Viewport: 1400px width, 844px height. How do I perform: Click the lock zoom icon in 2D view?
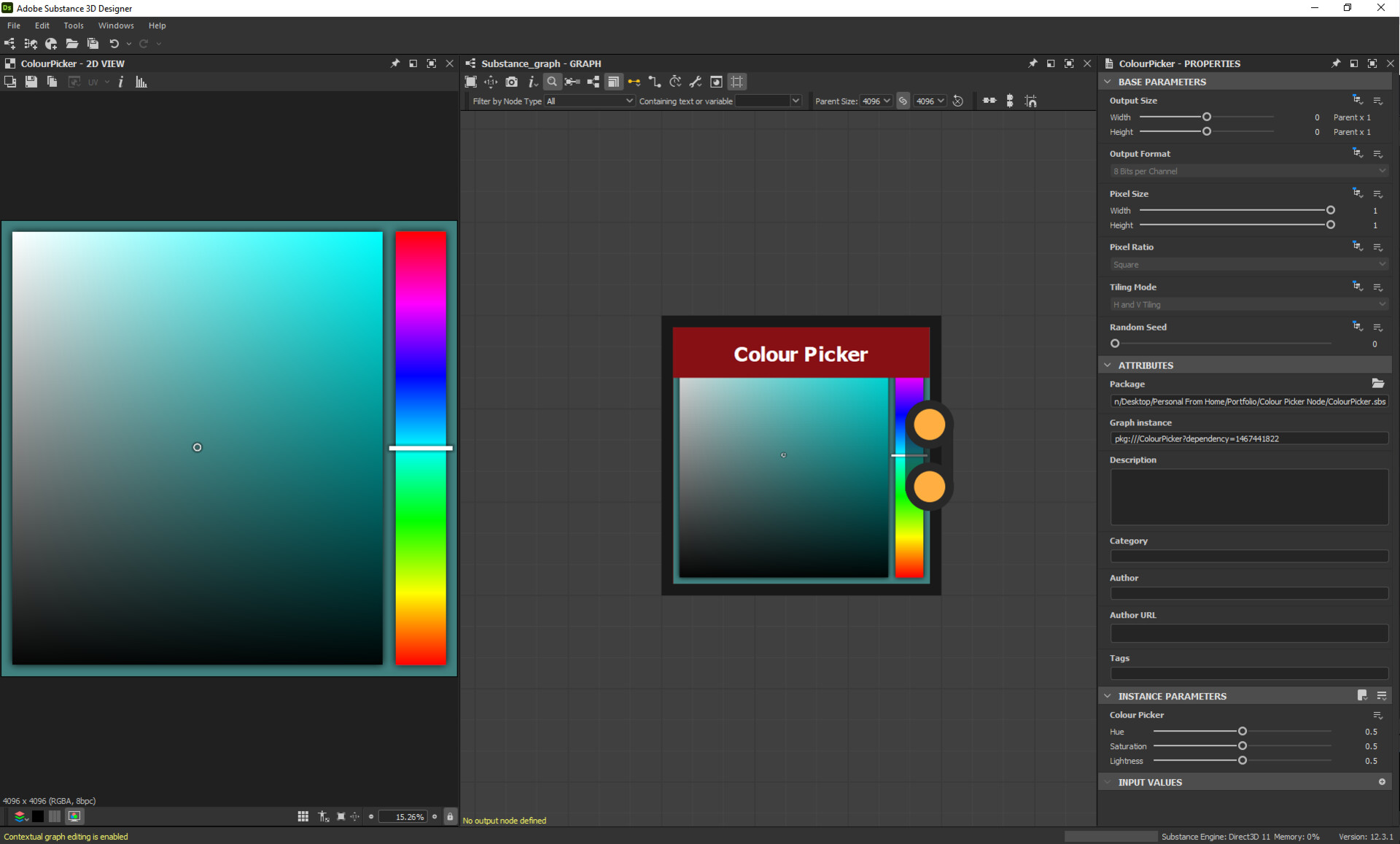point(450,816)
